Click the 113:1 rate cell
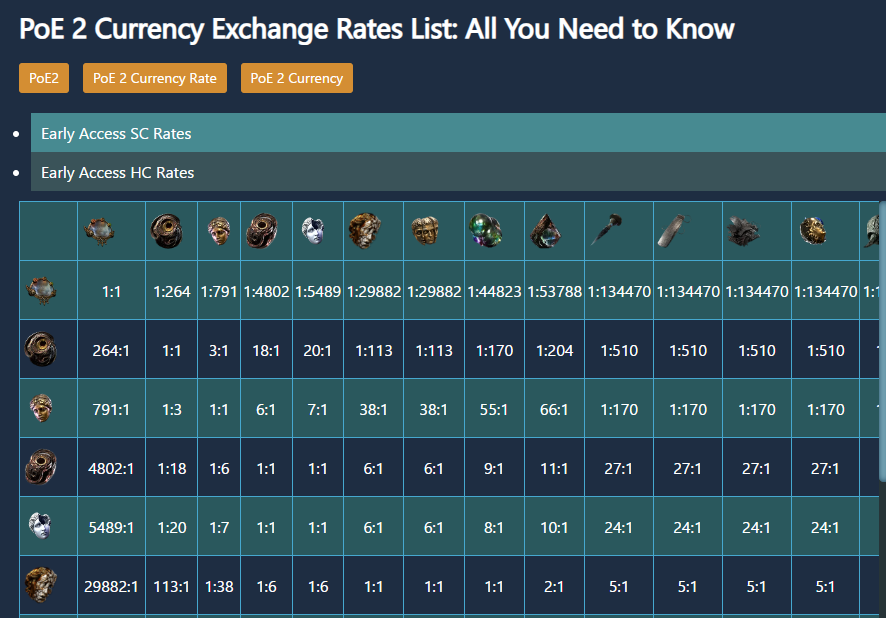 click(x=172, y=586)
